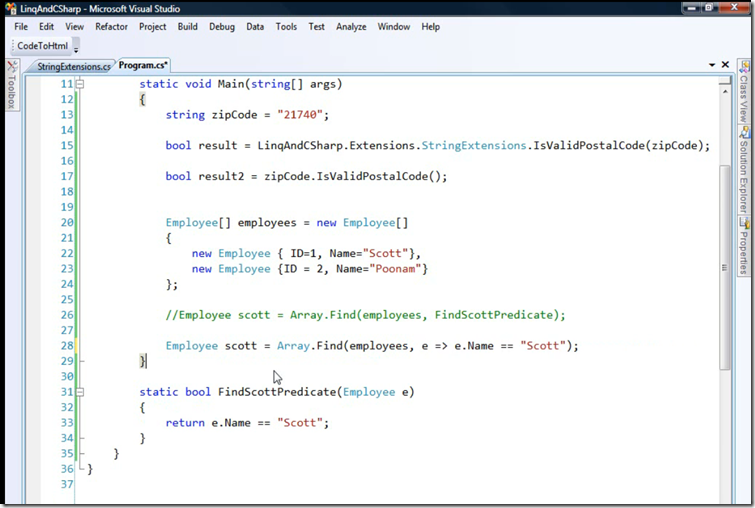Viewport: 755px width, 508px height.
Task: Open the Test menu
Action: [316, 27]
